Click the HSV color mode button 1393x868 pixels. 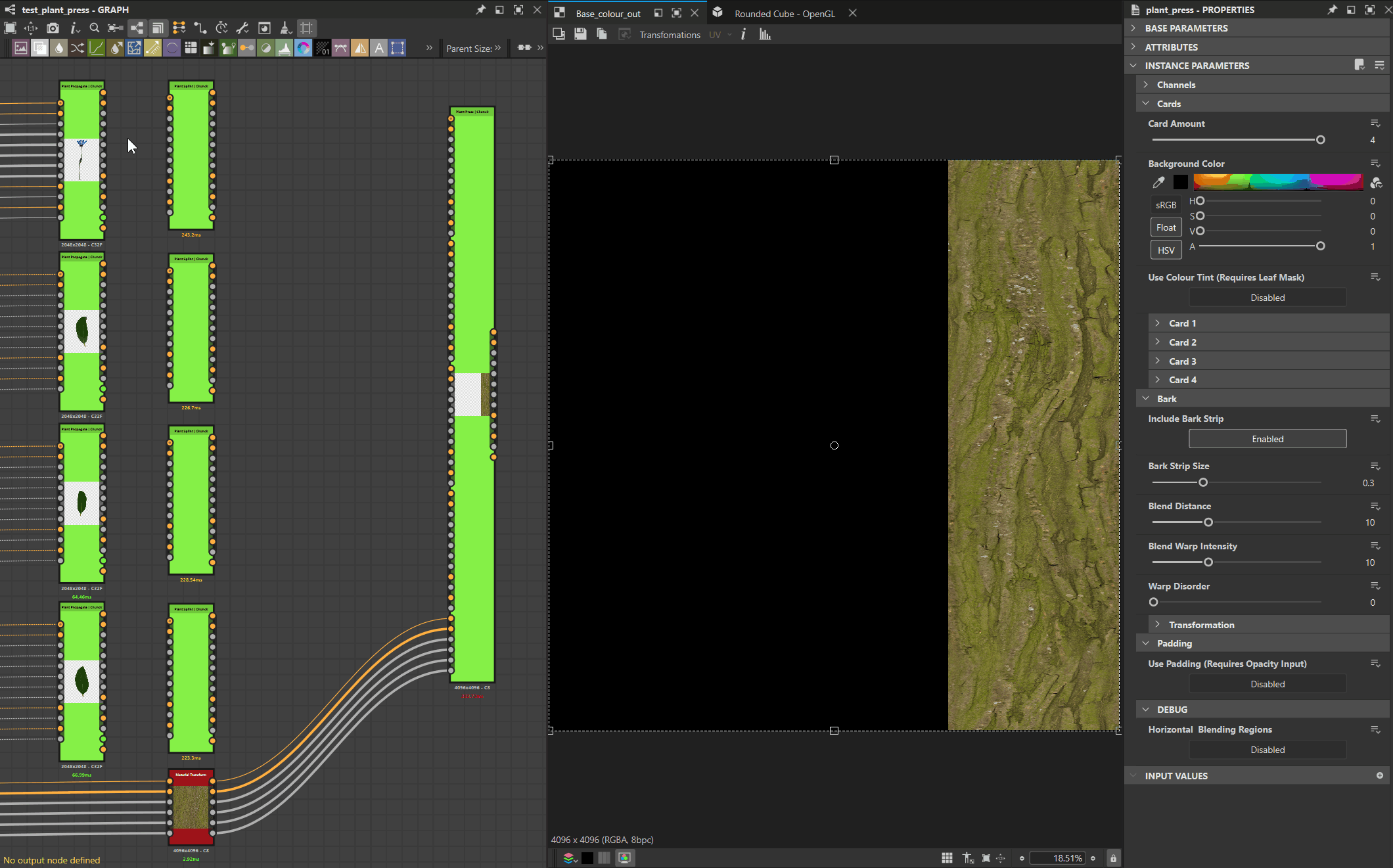(1166, 250)
